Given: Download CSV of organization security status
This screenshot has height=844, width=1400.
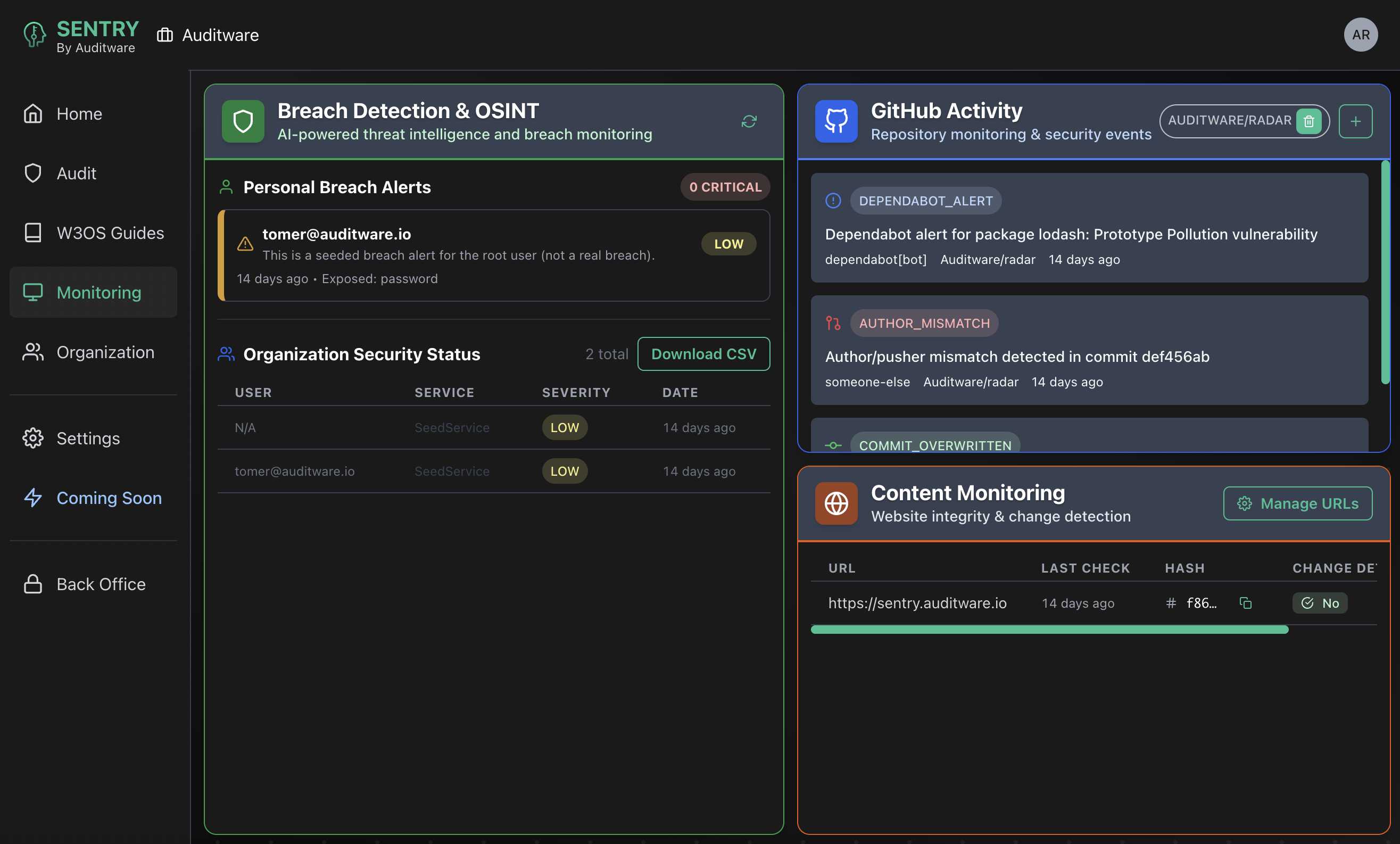Looking at the screenshot, I should (703, 354).
